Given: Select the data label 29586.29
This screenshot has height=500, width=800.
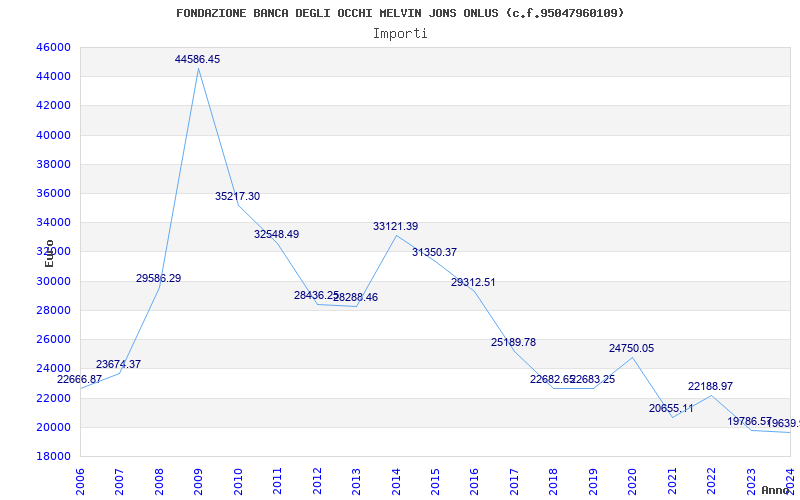Looking at the screenshot, I should [x=158, y=279].
